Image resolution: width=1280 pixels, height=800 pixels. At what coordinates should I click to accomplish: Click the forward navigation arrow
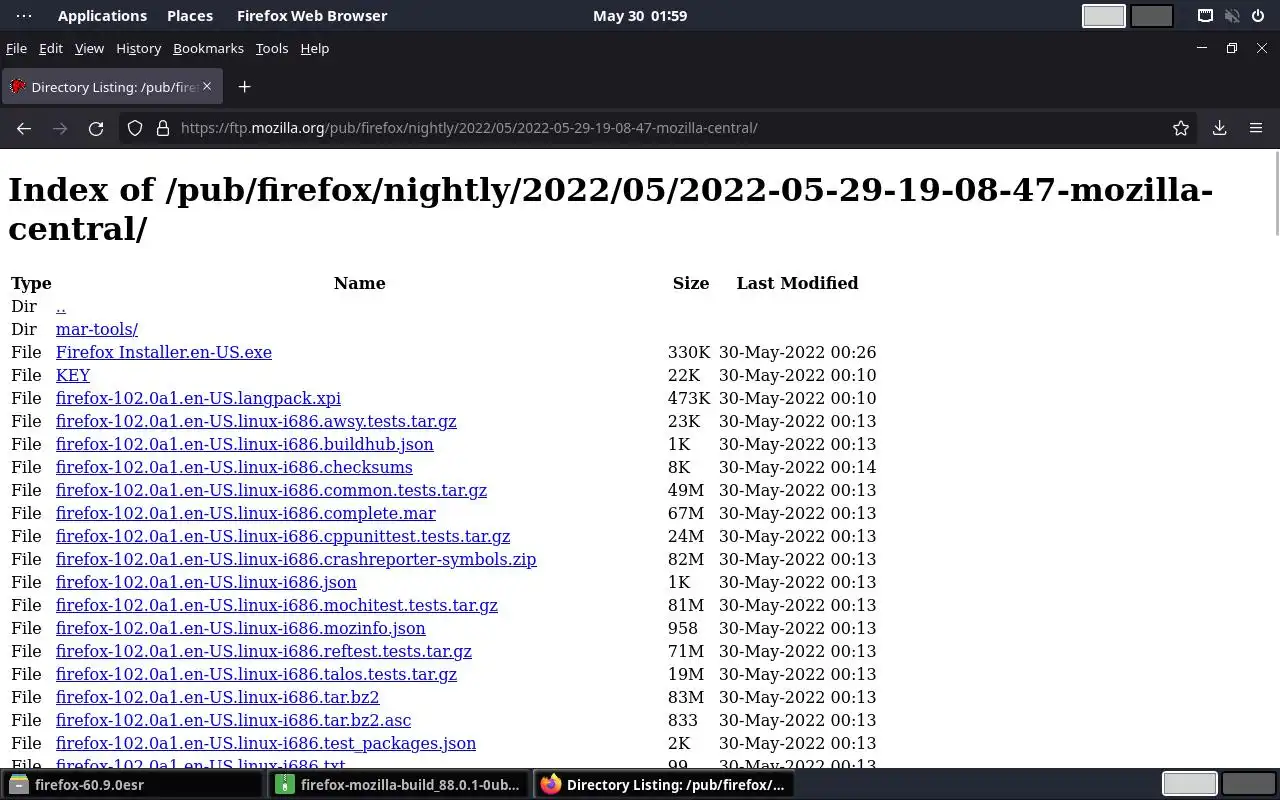click(x=60, y=128)
